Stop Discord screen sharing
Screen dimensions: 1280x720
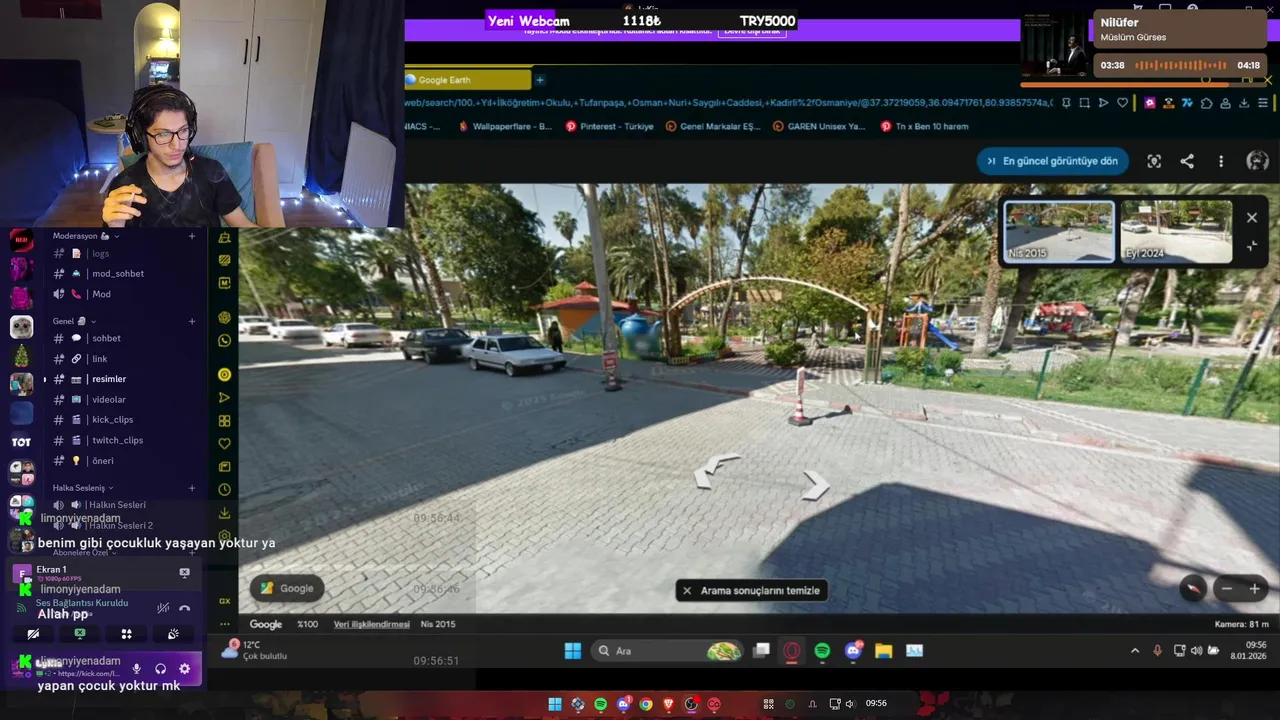coord(80,634)
